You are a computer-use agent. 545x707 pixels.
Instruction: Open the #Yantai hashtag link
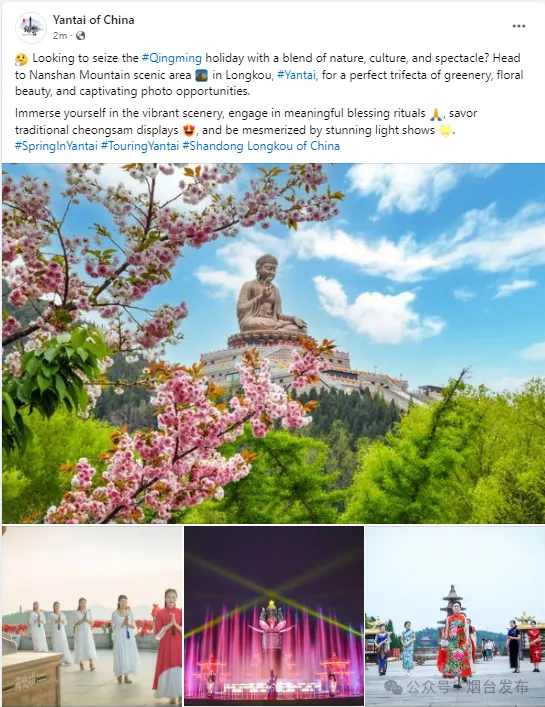[297, 75]
